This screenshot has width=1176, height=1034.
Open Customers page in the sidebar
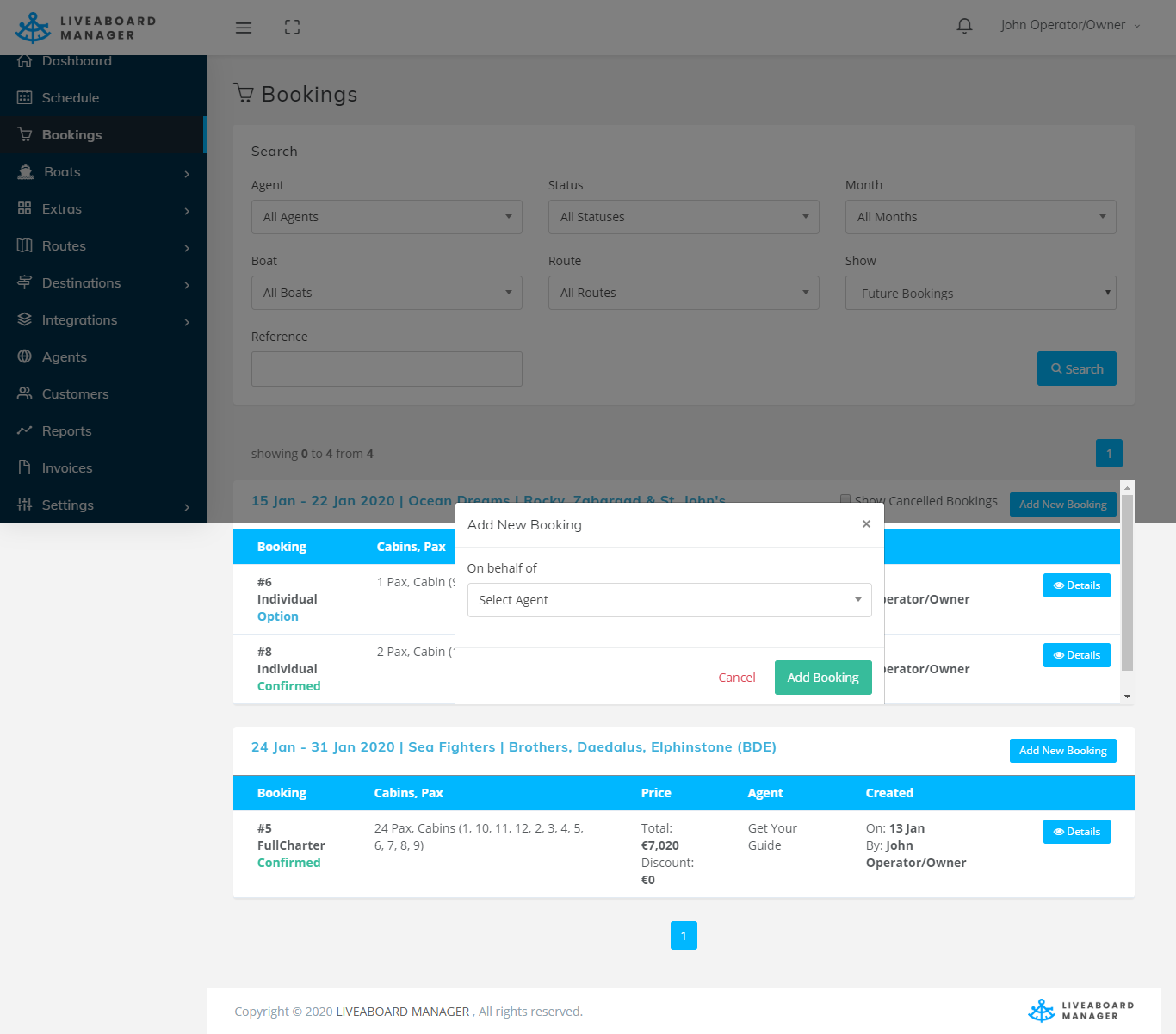(x=75, y=394)
